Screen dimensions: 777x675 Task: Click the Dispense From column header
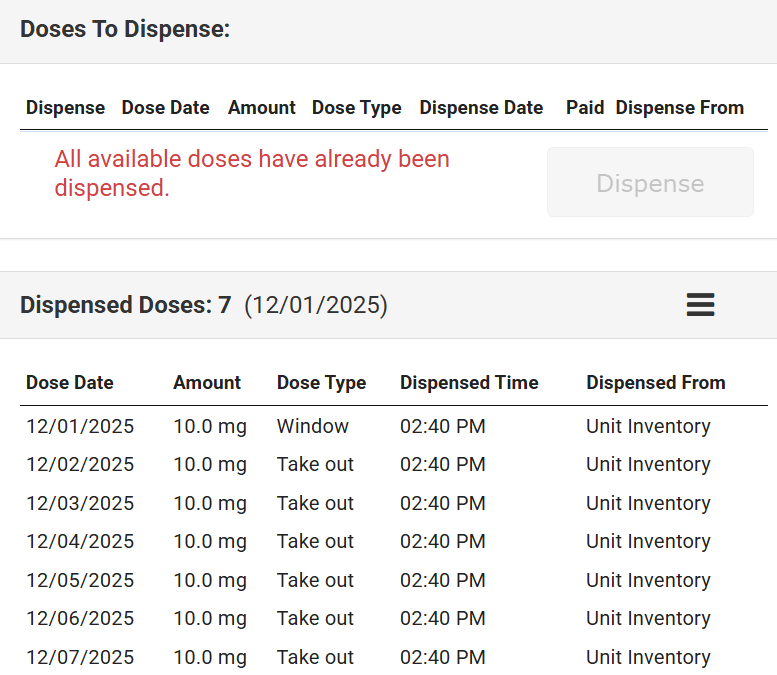click(679, 108)
